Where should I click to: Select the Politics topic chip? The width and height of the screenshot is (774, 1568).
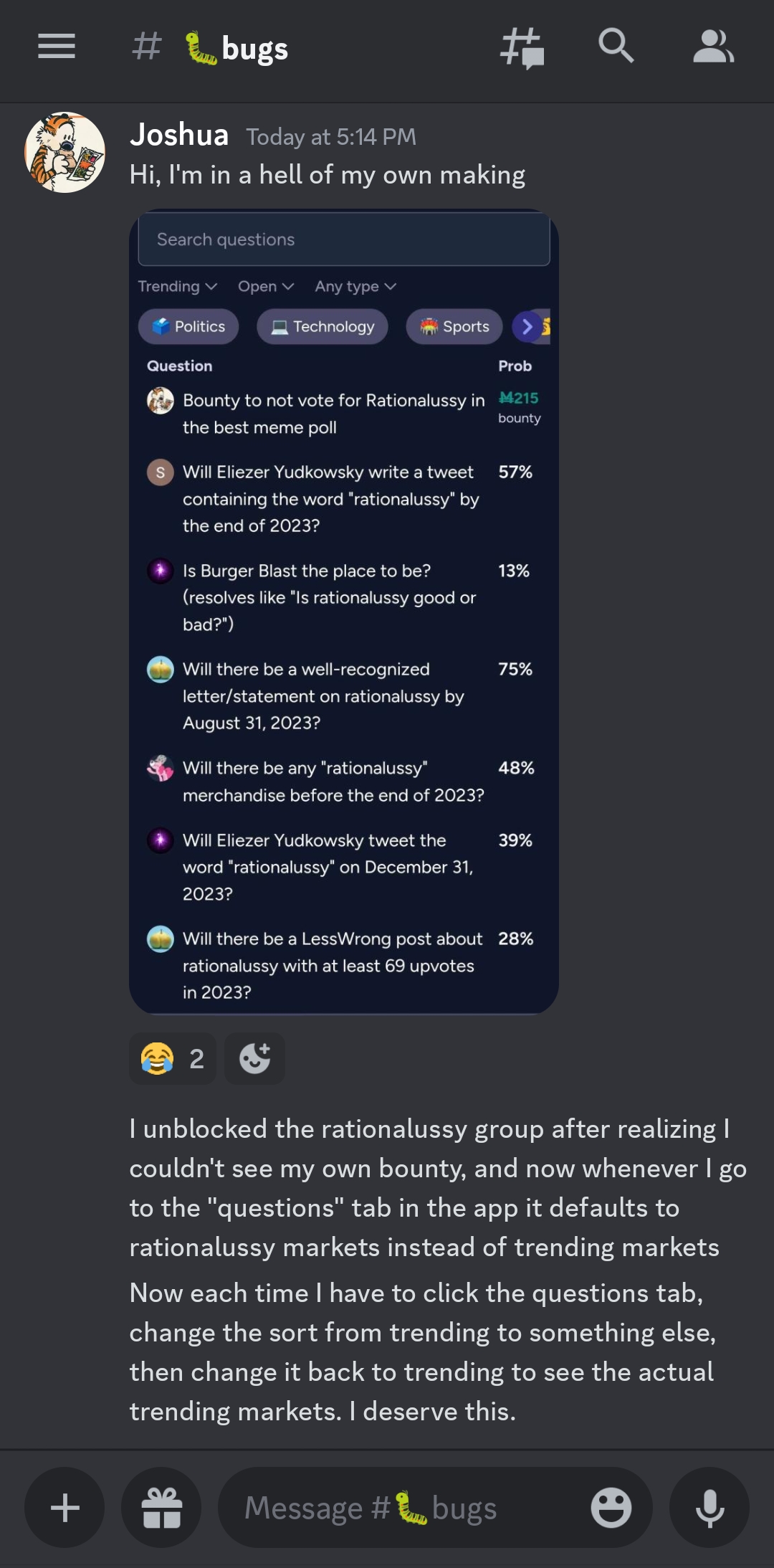[x=188, y=327]
